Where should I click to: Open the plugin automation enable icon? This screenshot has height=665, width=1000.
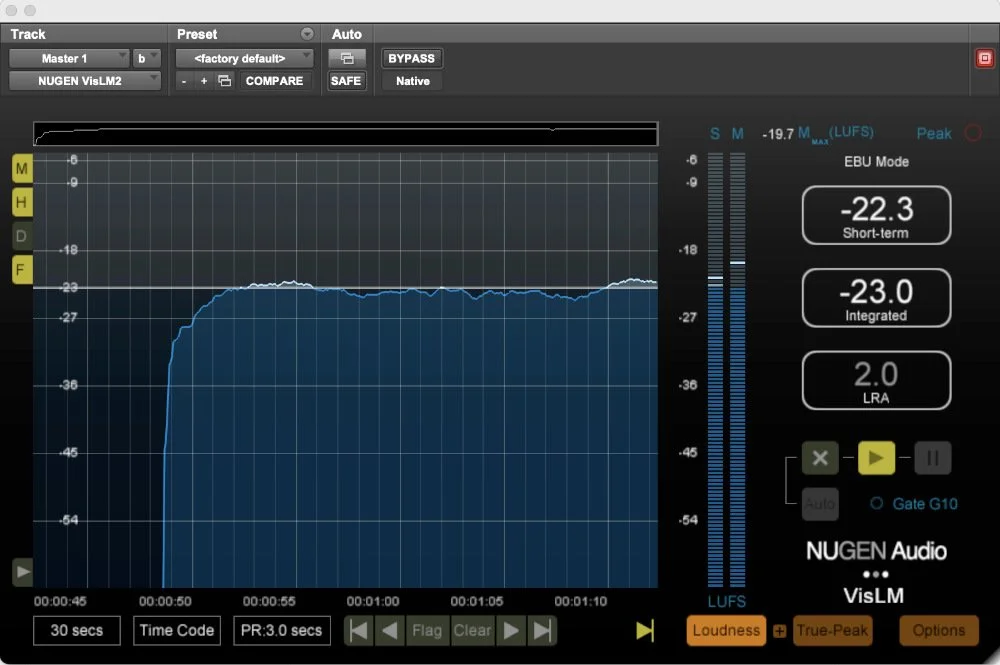tap(347, 58)
